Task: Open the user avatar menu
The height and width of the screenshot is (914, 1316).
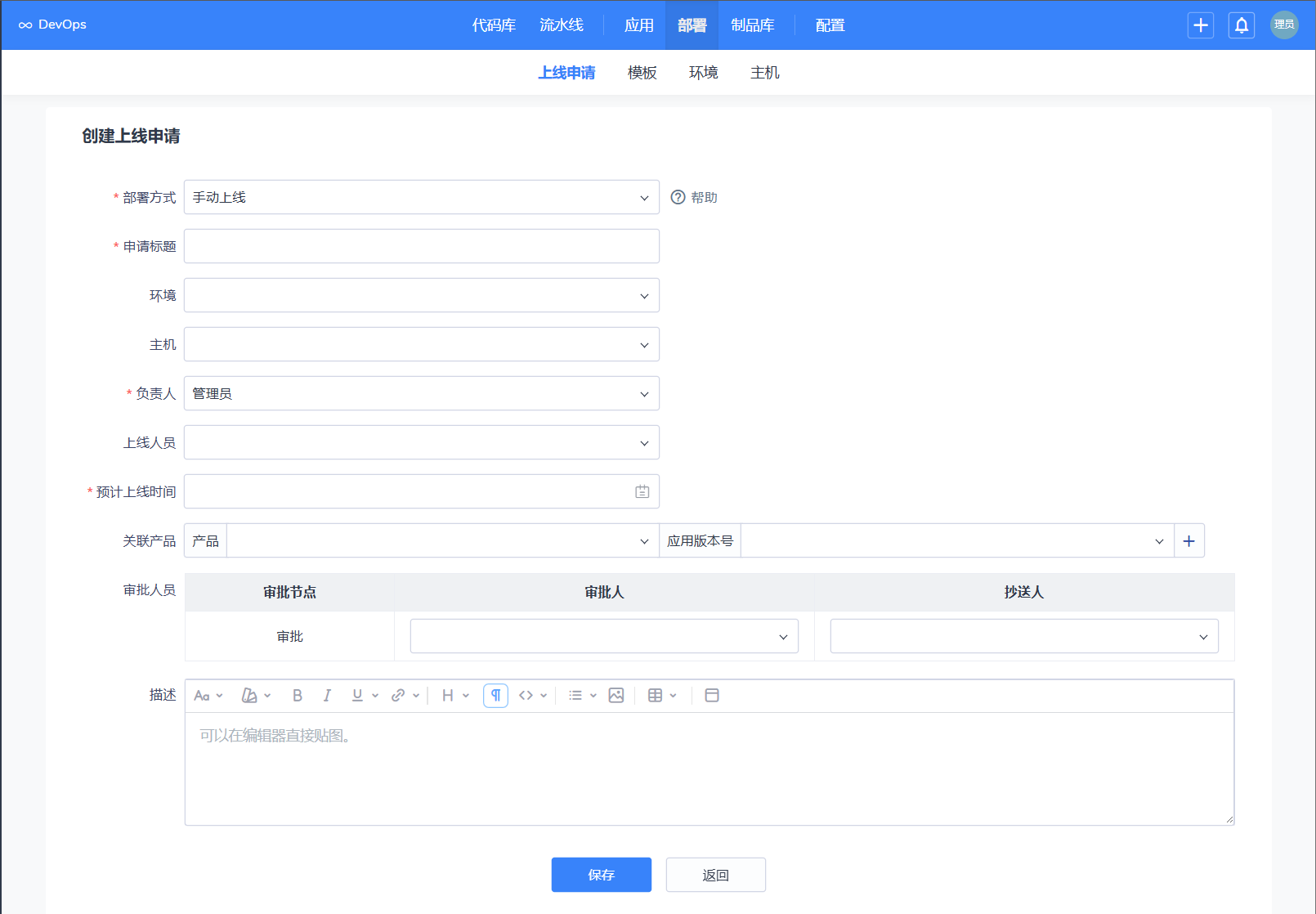Action: pos(1284,25)
